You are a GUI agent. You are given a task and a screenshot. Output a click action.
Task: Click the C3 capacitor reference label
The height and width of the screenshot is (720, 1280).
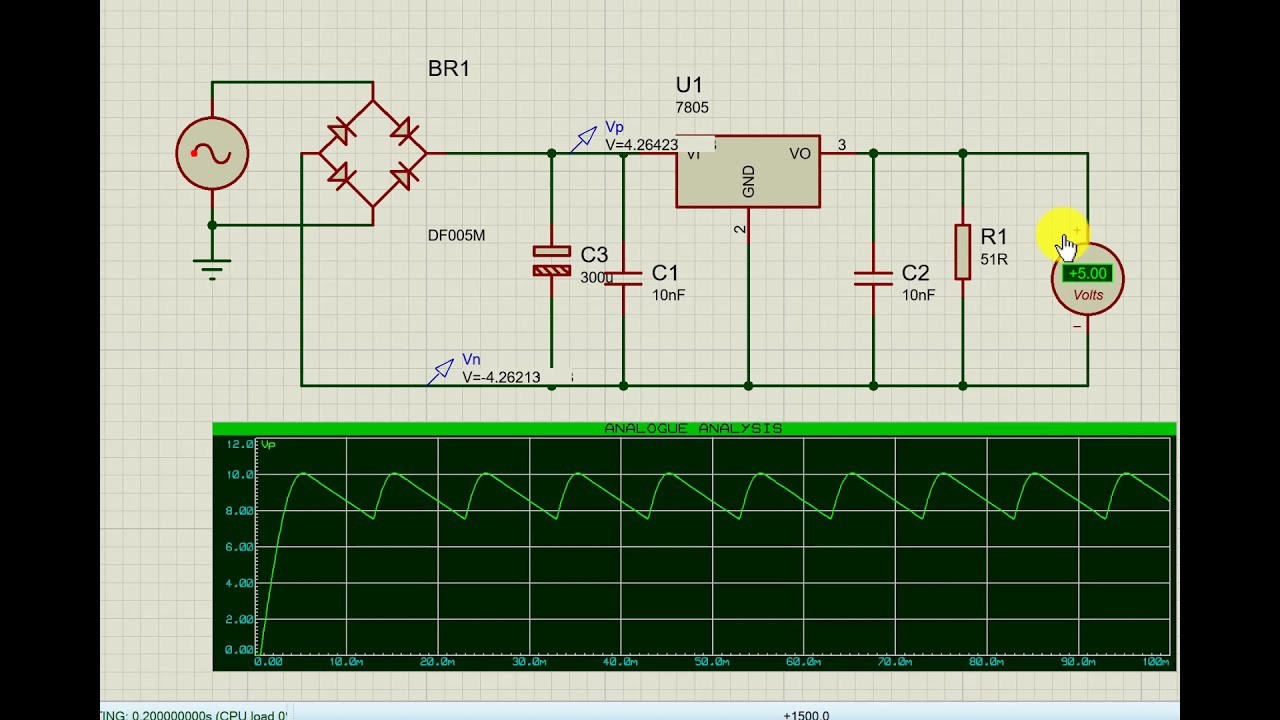(x=594, y=255)
